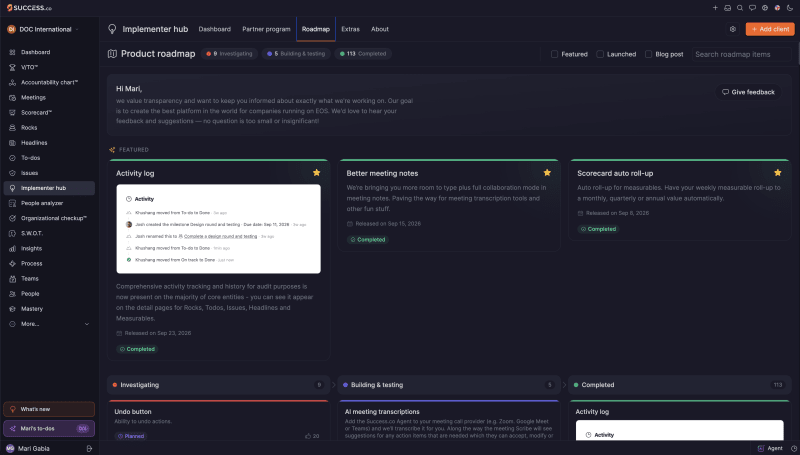Open the colorful user avatar in top bar
Viewport: 800px width, 455px height.
777,8
